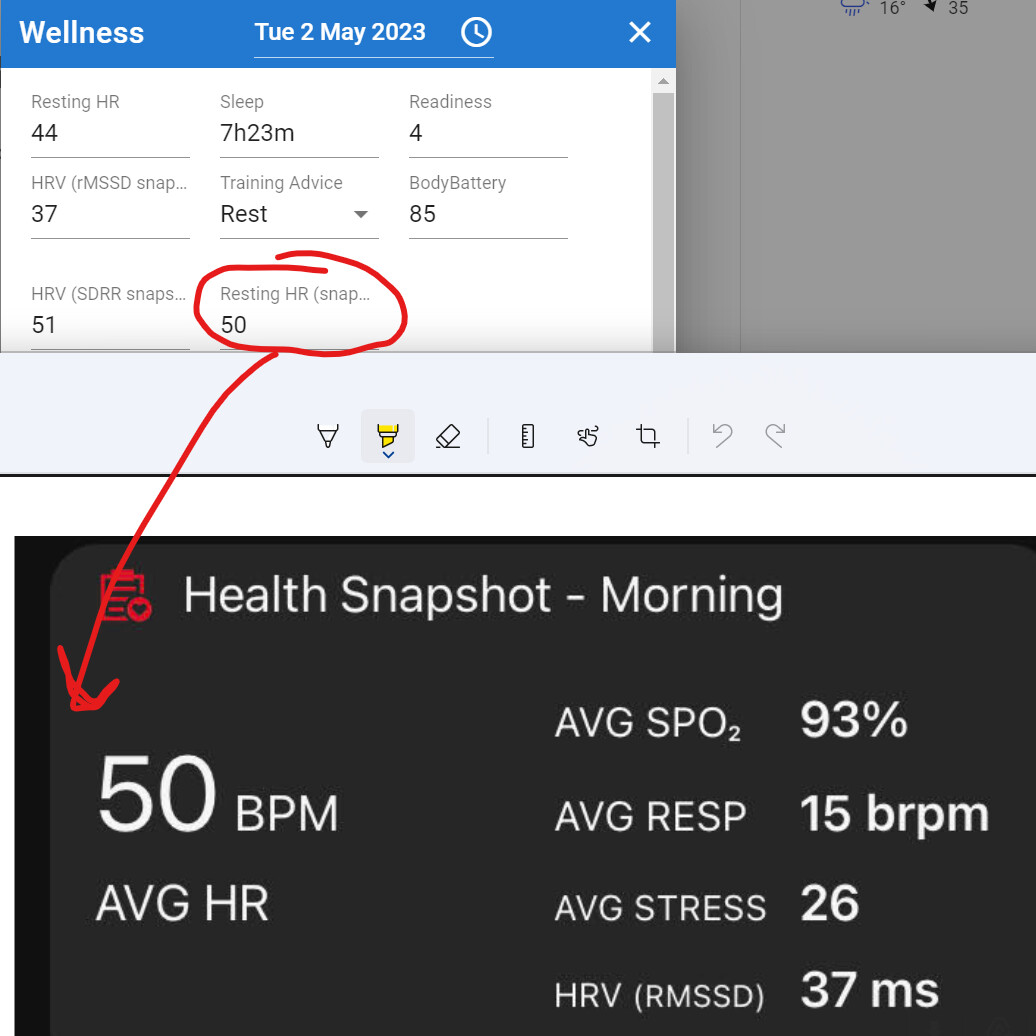Activate the eraser tool

447,436
